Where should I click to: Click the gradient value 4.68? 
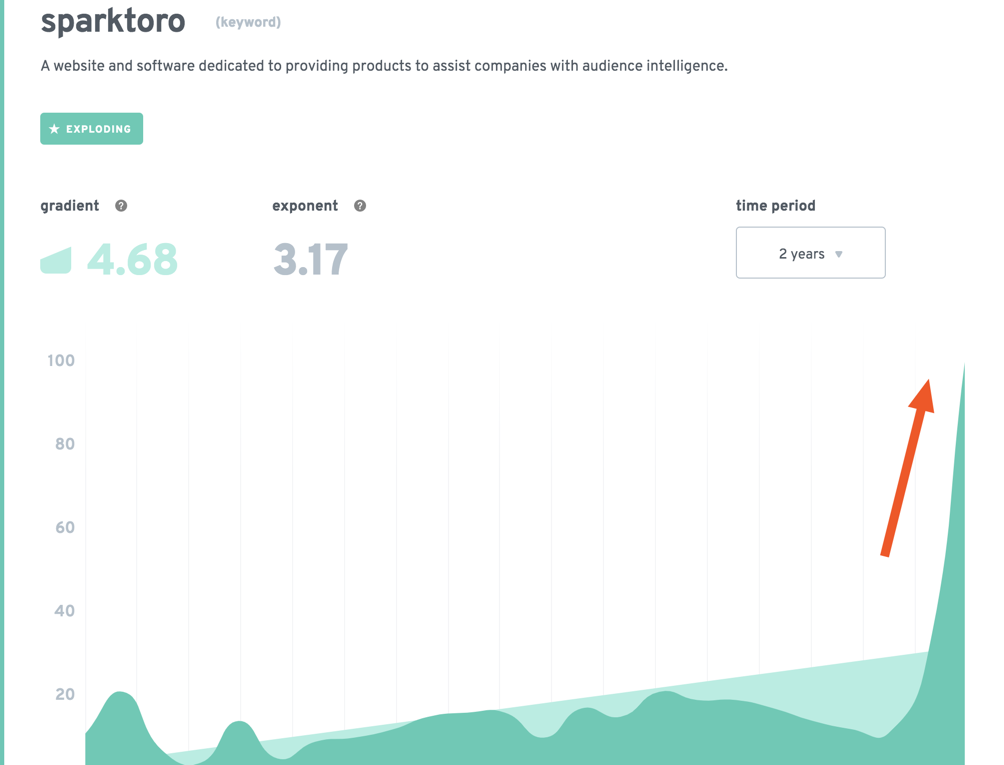tap(132, 259)
